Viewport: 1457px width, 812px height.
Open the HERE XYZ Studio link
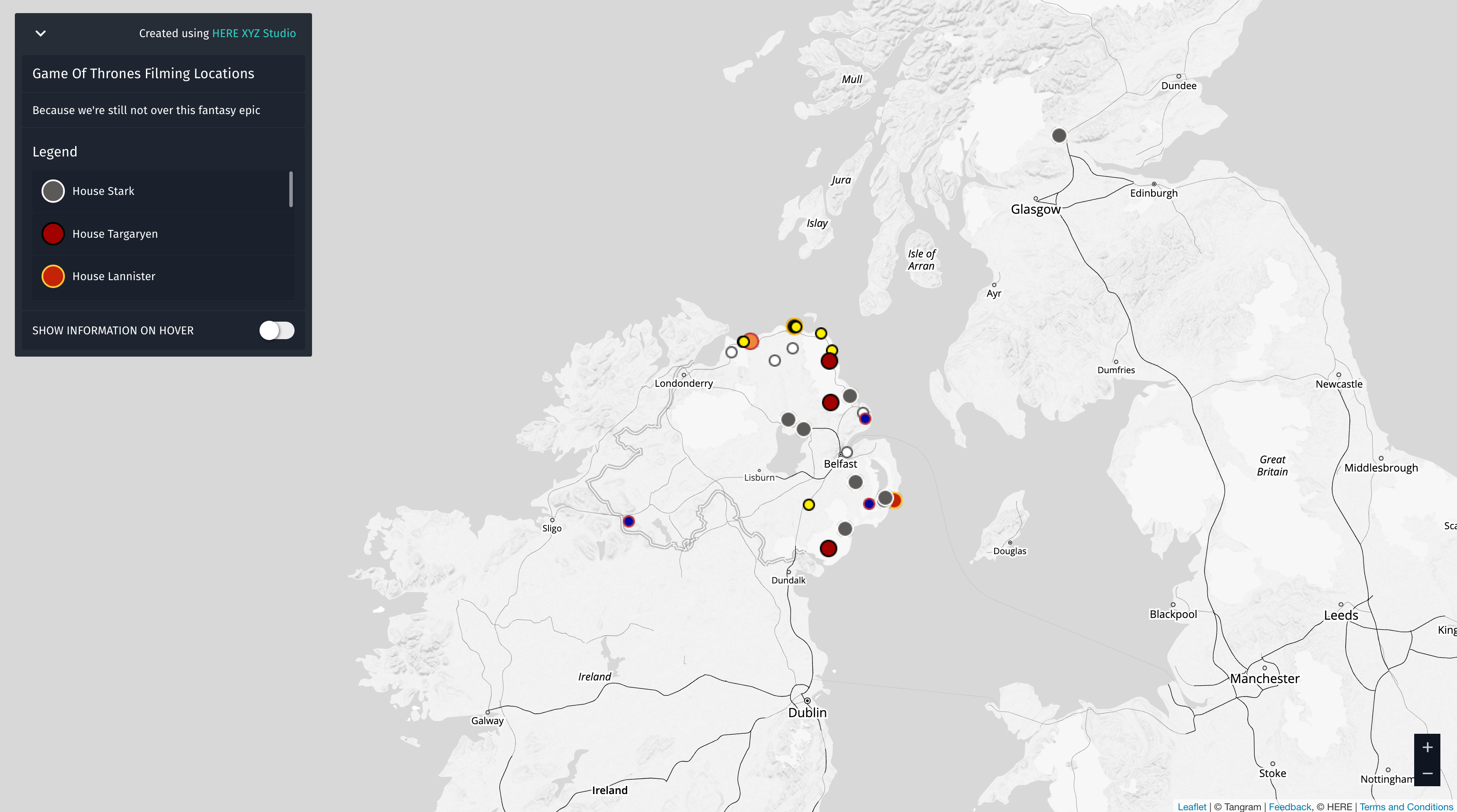[x=254, y=33]
